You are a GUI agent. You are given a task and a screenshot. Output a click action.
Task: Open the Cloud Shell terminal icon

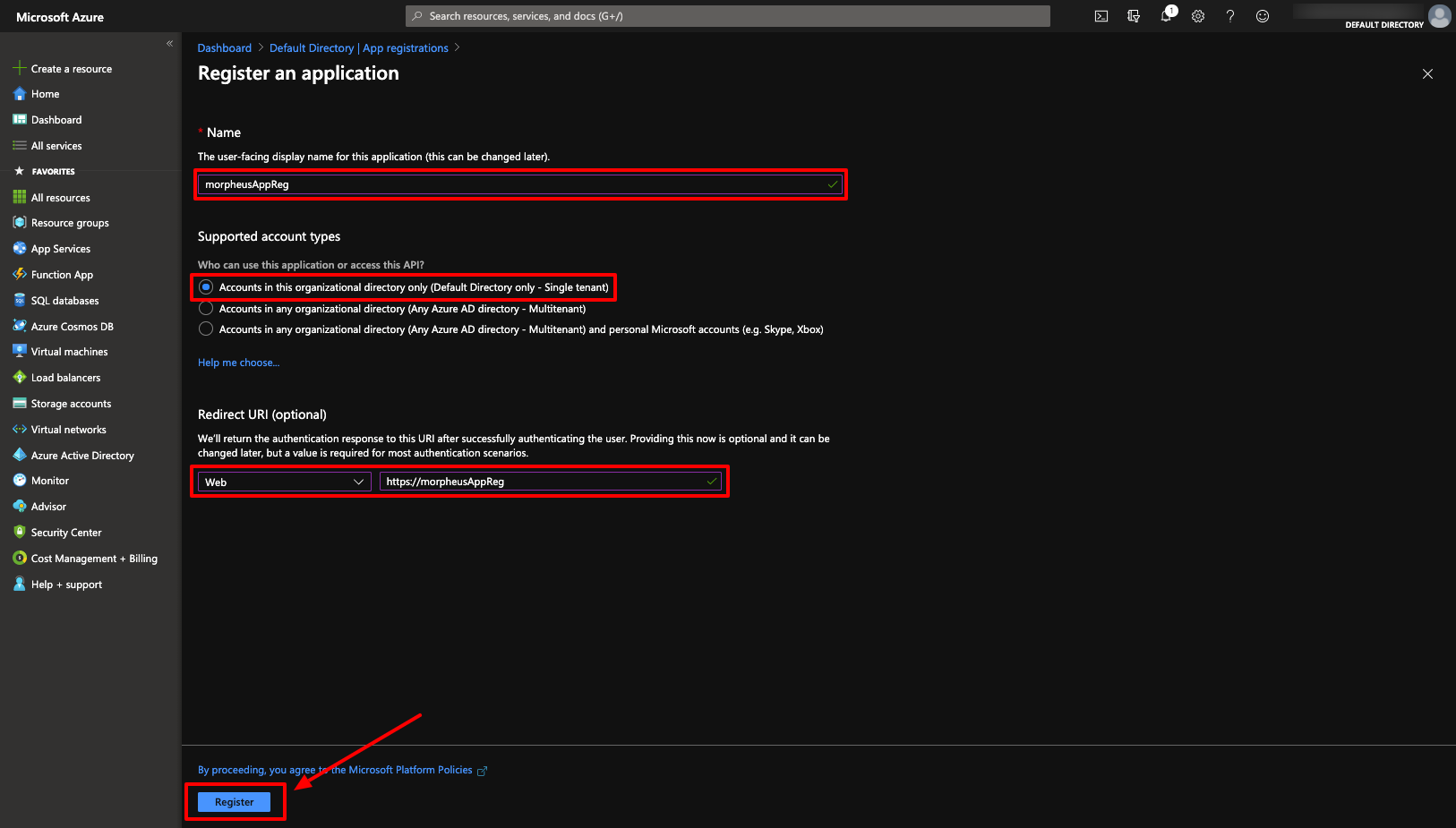click(x=1101, y=15)
